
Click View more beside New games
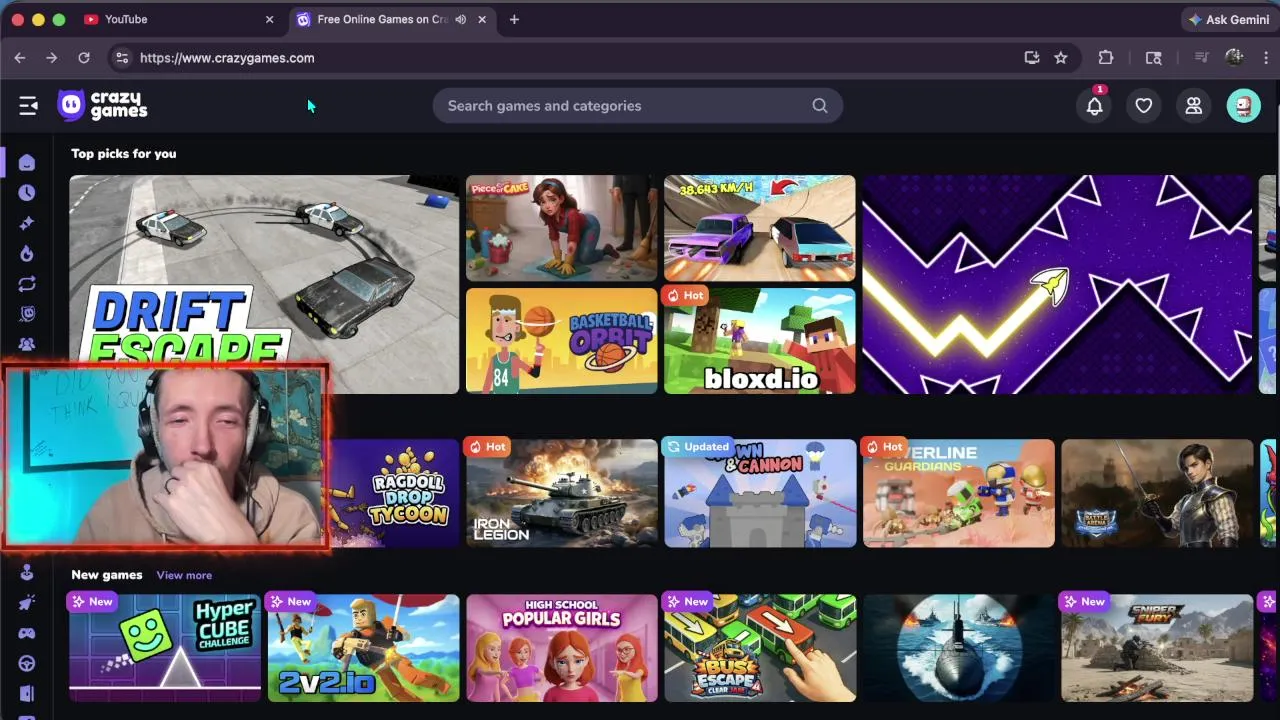click(x=184, y=575)
